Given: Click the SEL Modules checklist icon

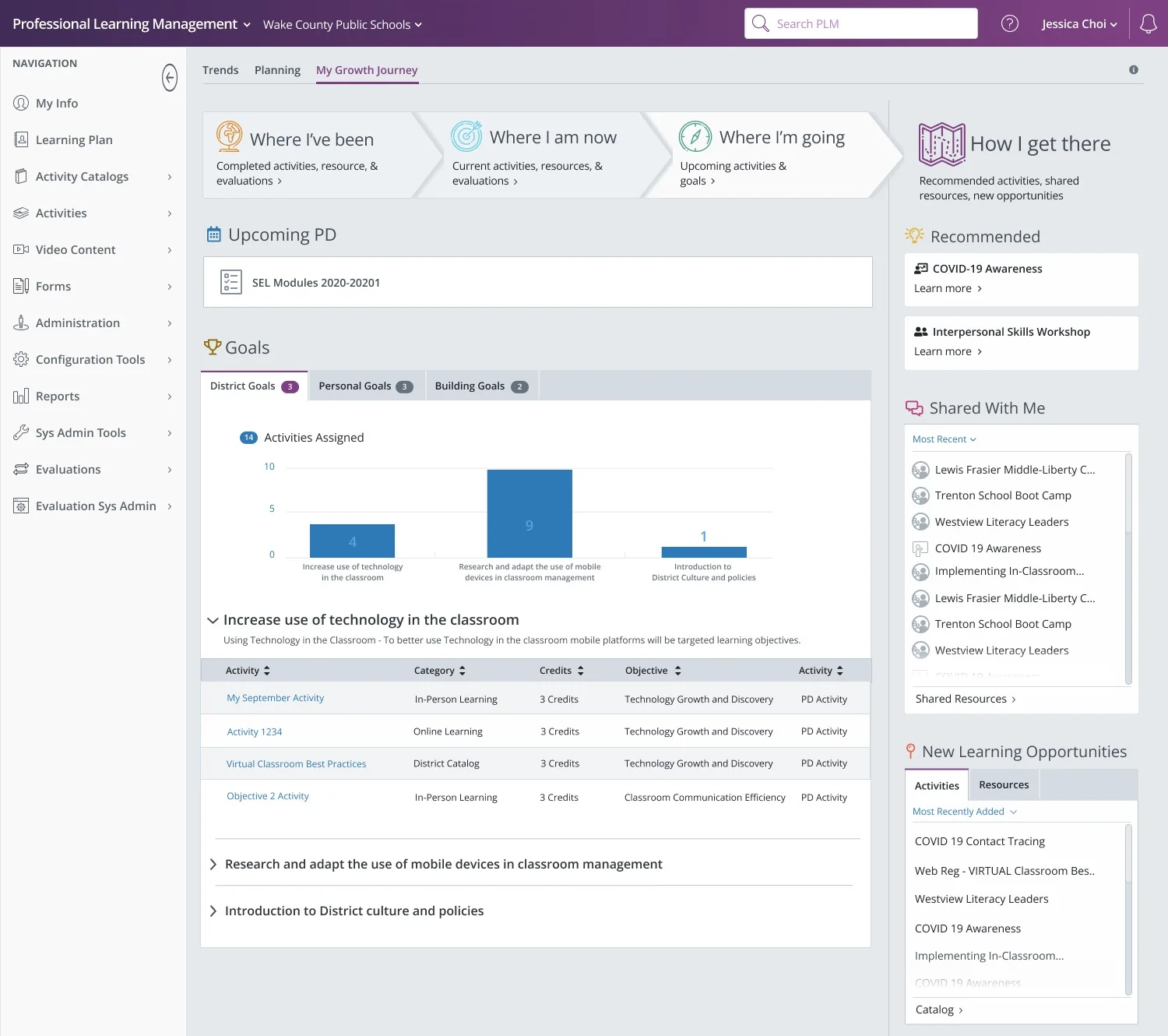Looking at the screenshot, I should [230, 282].
